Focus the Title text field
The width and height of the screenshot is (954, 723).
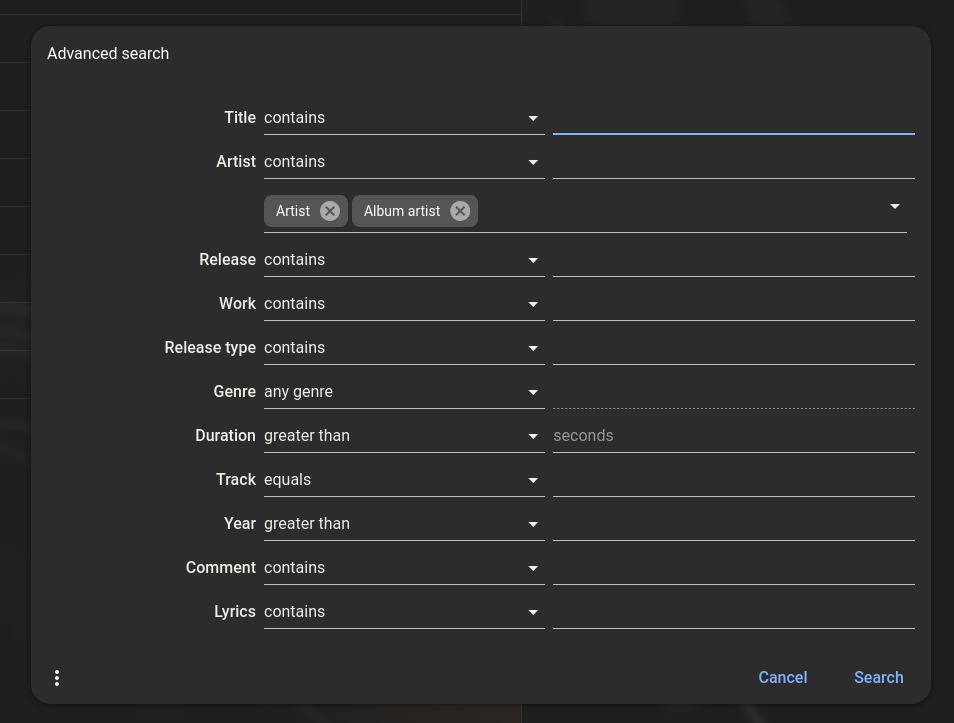click(x=733, y=118)
